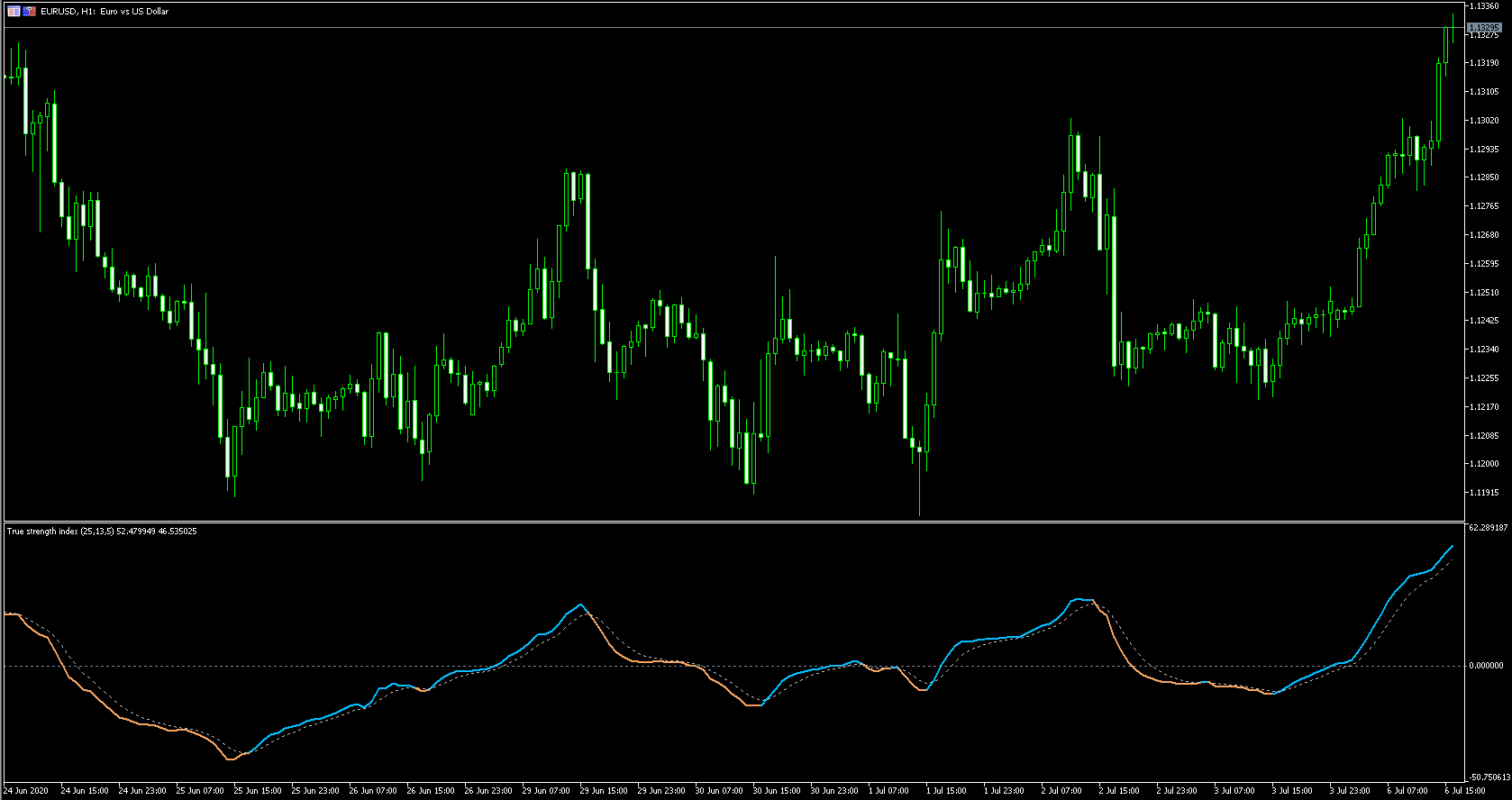Select the 26 Jun 07:00 time label

pyautogui.click(x=373, y=791)
